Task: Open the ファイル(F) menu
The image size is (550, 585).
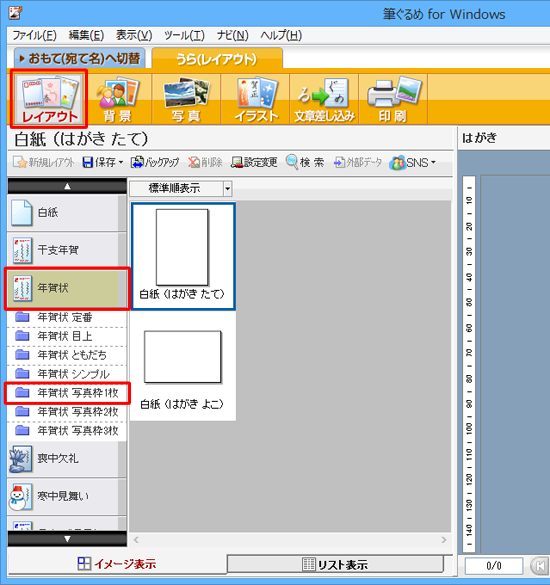Action: click(x=34, y=35)
